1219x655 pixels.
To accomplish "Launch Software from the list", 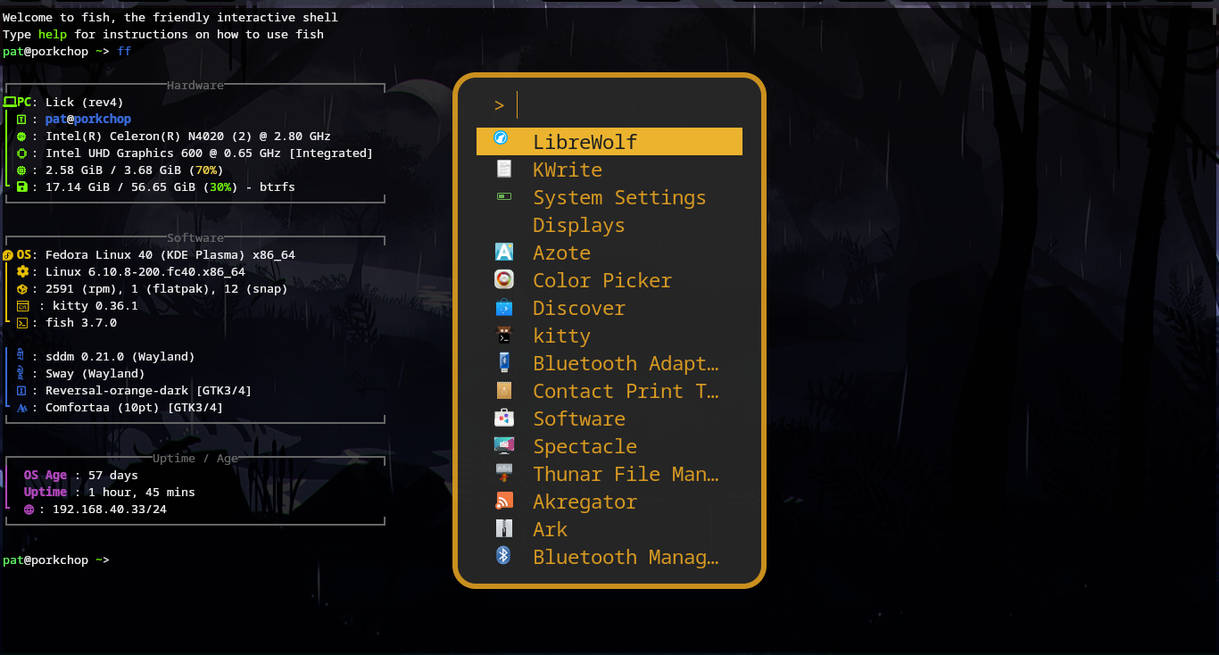I will (609, 418).
